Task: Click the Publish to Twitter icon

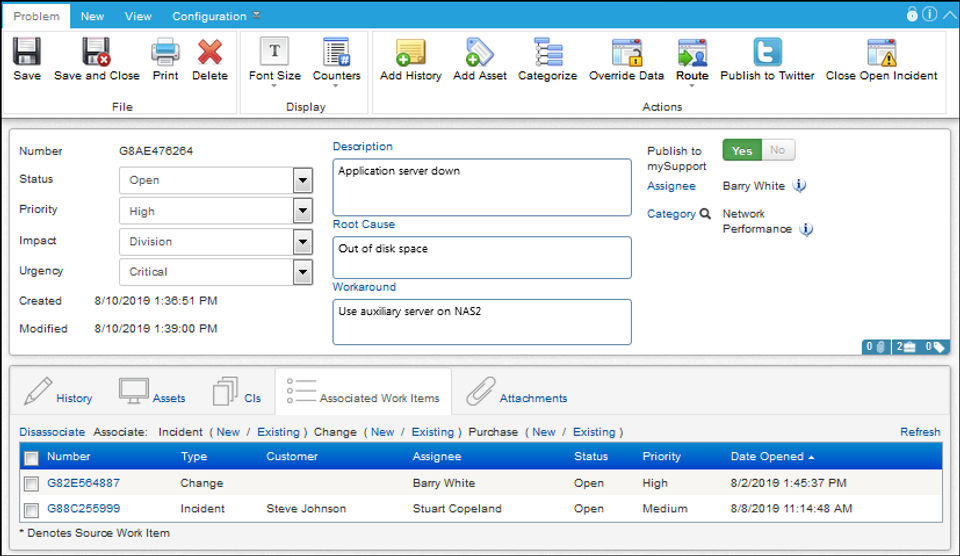Action: pyautogui.click(x=767, y=52)
